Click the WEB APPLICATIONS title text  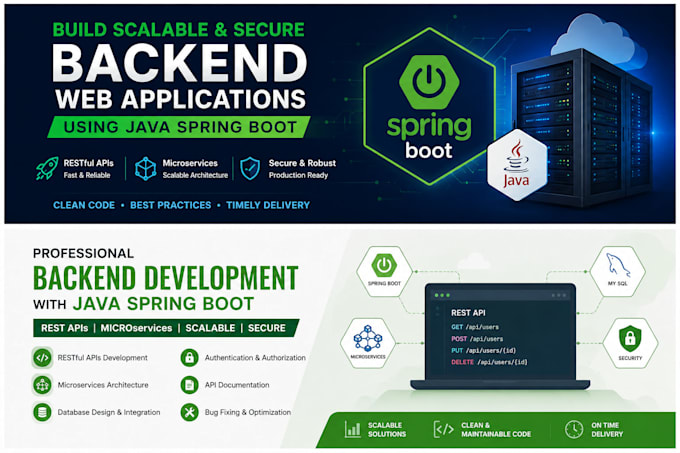[180, 99]
